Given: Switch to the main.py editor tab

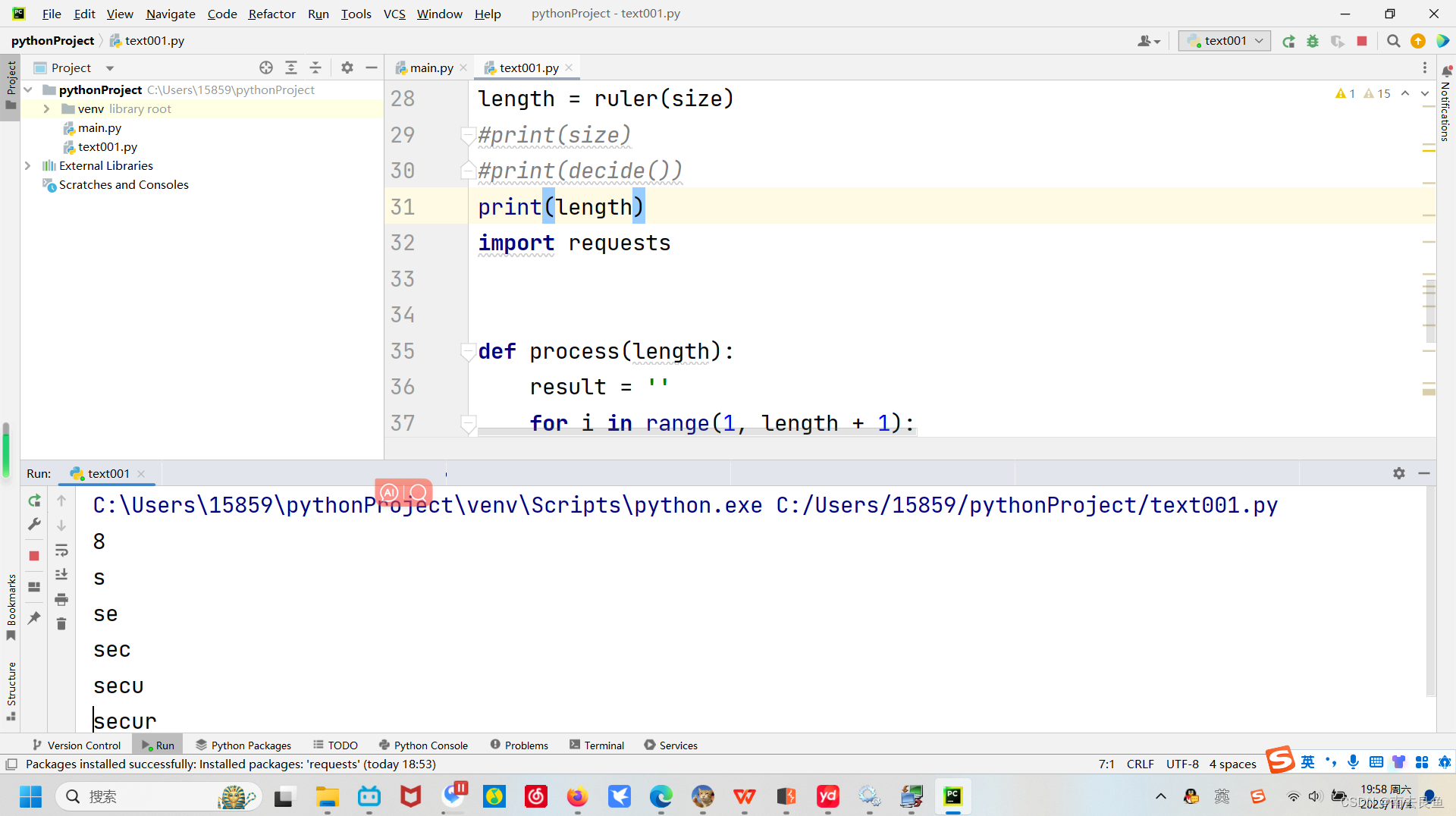Looking at the screenshot, I should point(430,67).
